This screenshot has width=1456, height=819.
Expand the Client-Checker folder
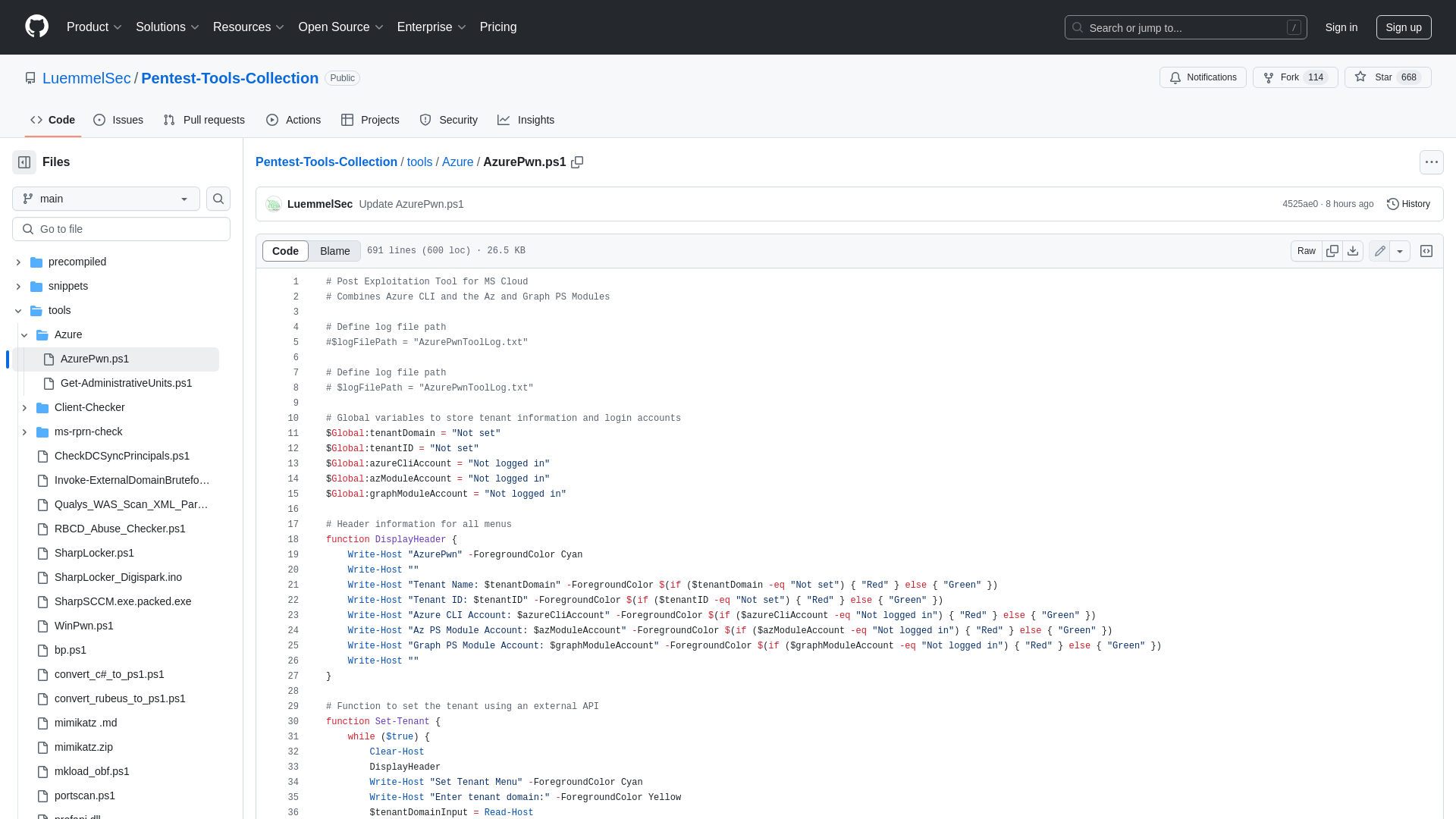pos(24,407)
